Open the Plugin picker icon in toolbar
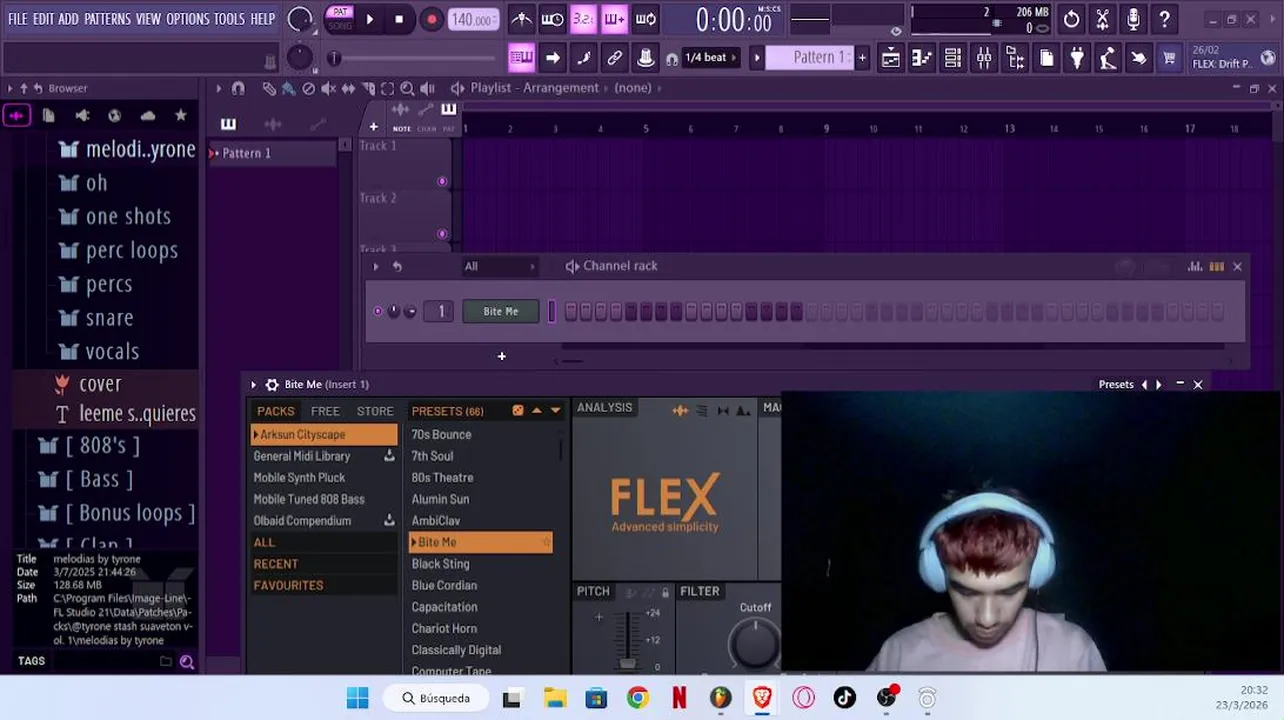Image resolution: width=1284 pixels, height=720 pixels. click(x=1077, y=58)
